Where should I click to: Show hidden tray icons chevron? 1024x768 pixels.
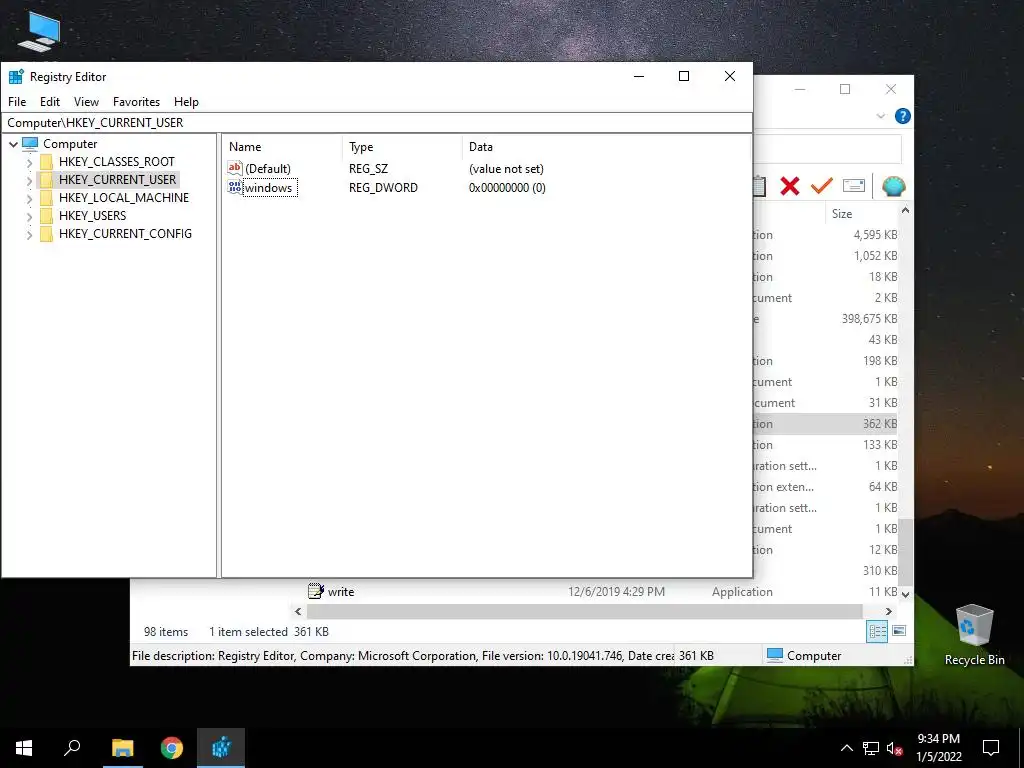pyautogui.click(x=846, y=748)
